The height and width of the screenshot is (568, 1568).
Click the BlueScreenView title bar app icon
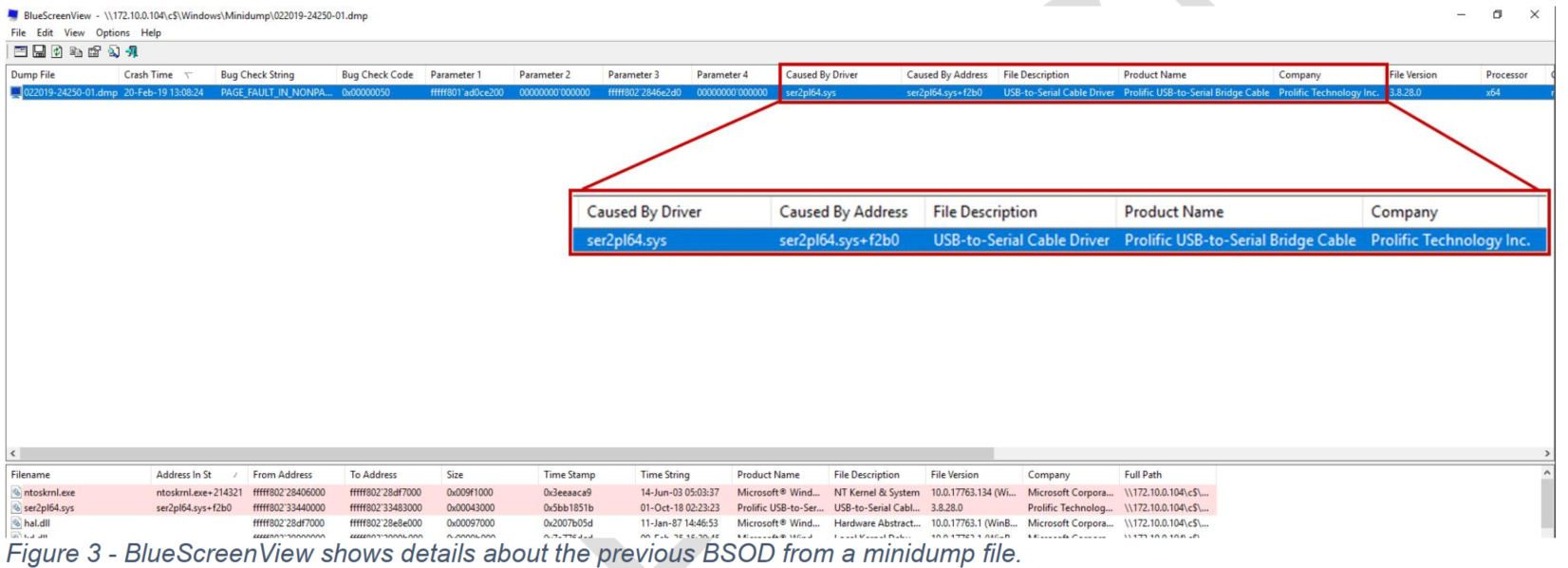click(x=13, y=15)
